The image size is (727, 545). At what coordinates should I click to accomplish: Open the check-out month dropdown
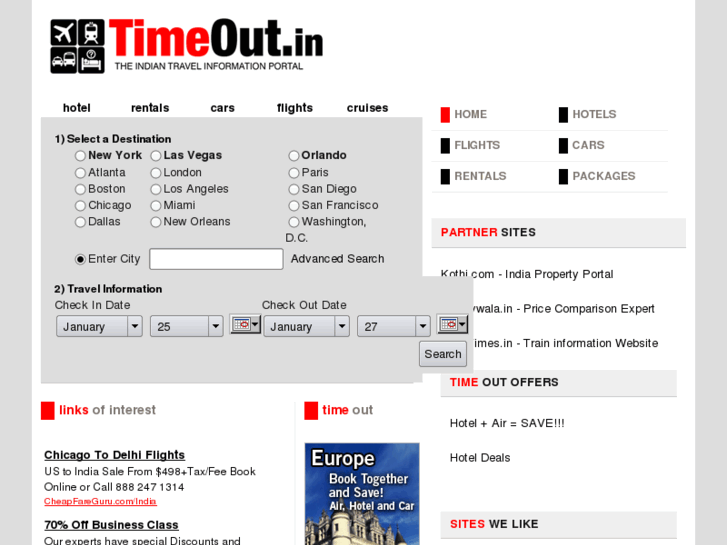306,327
